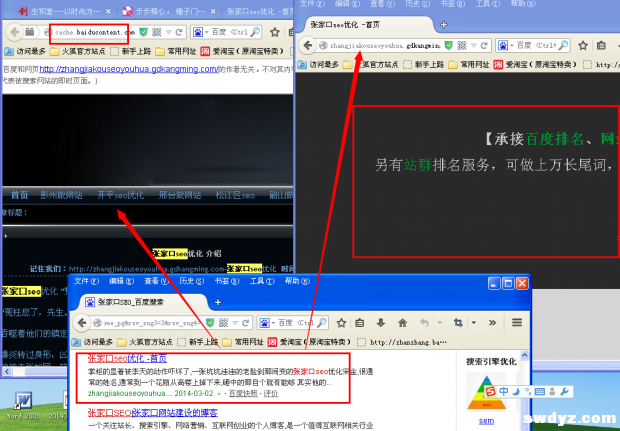Viewport: 620px width, 431px height.
Task: Open 张家口SEO张家口网站建设的博客 result
Action: 153,413
